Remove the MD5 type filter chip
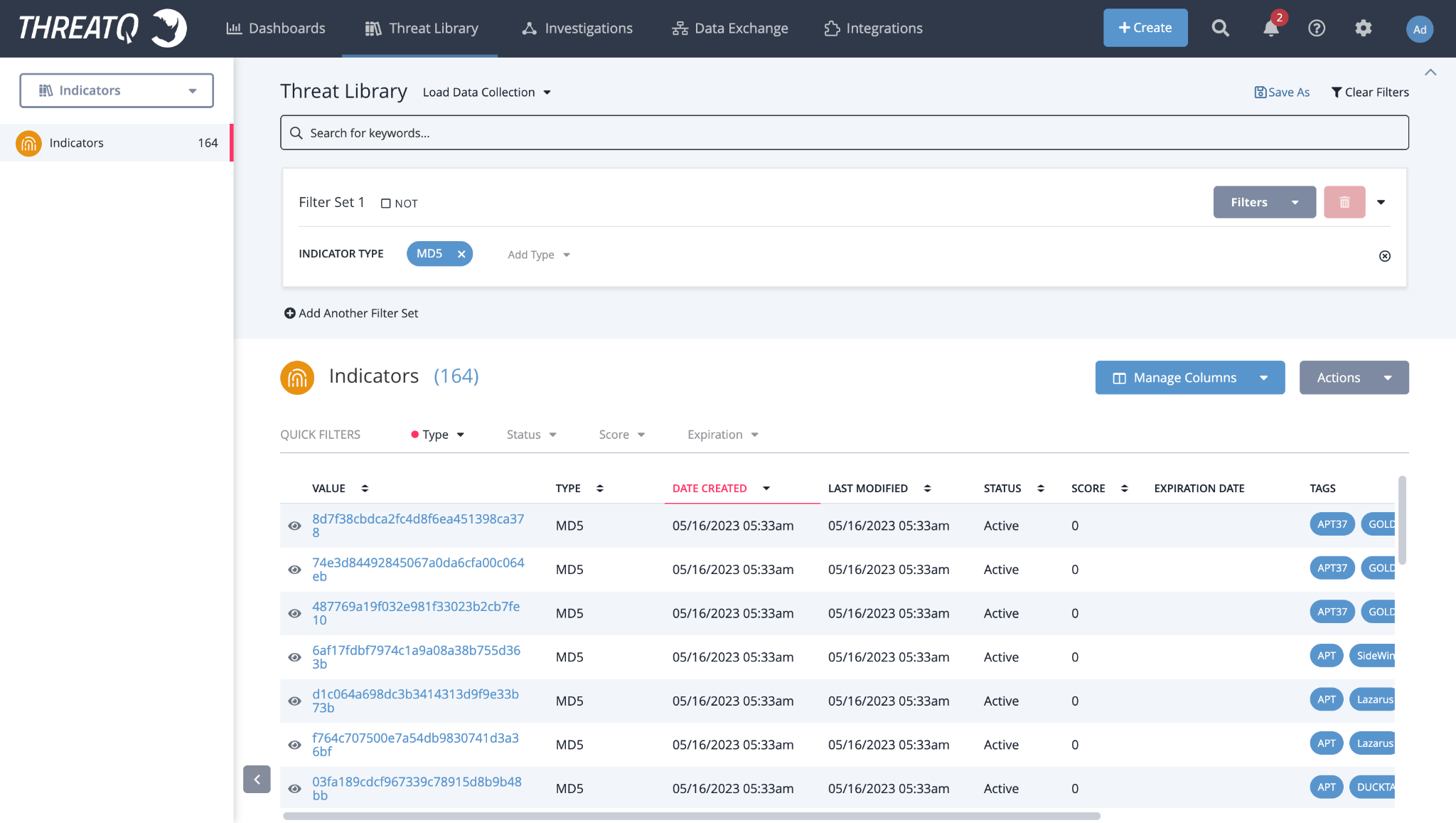 click(461, 254)
